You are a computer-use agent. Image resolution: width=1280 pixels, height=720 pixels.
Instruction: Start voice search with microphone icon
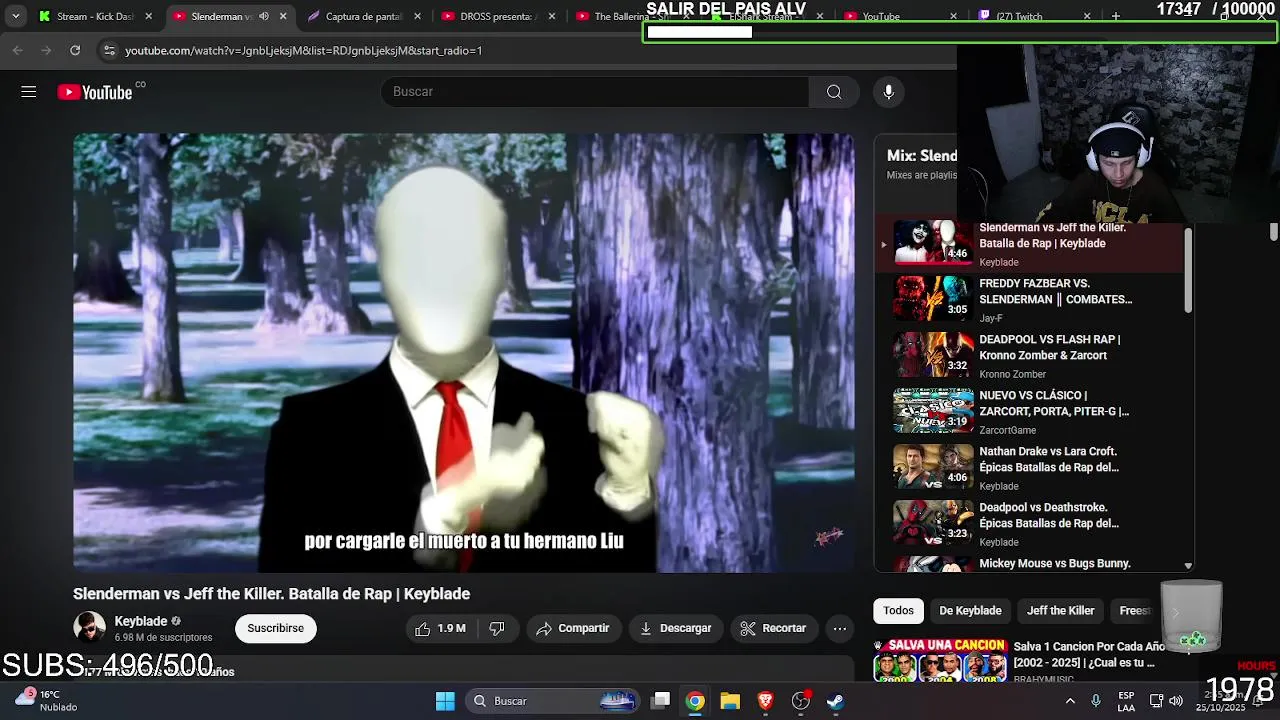click(x=888, y=92)
